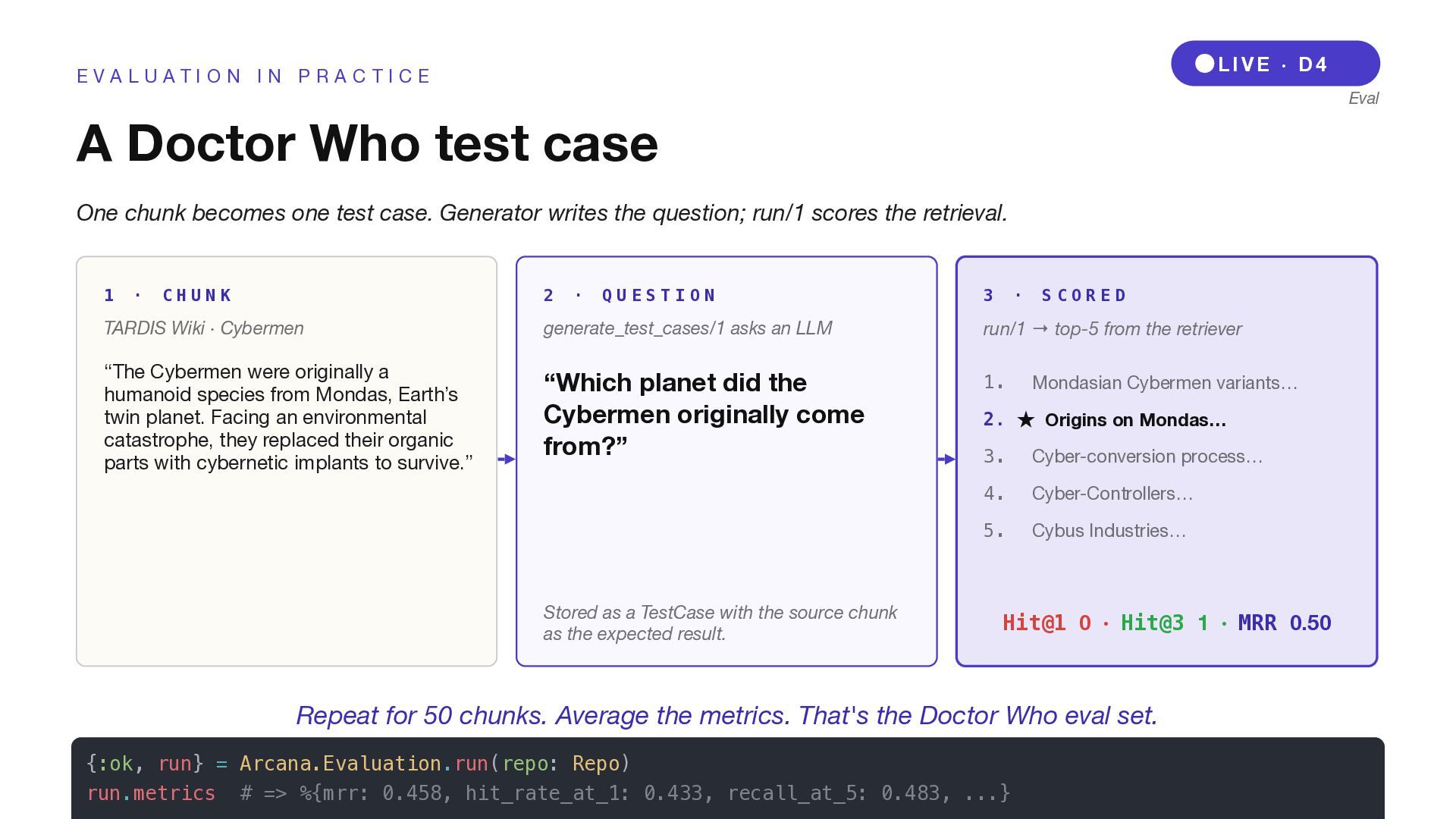Click the Hit@3 1 metric
Image resolution: width=1456 pixels, height=819 pixels.
click(1164, 623)
